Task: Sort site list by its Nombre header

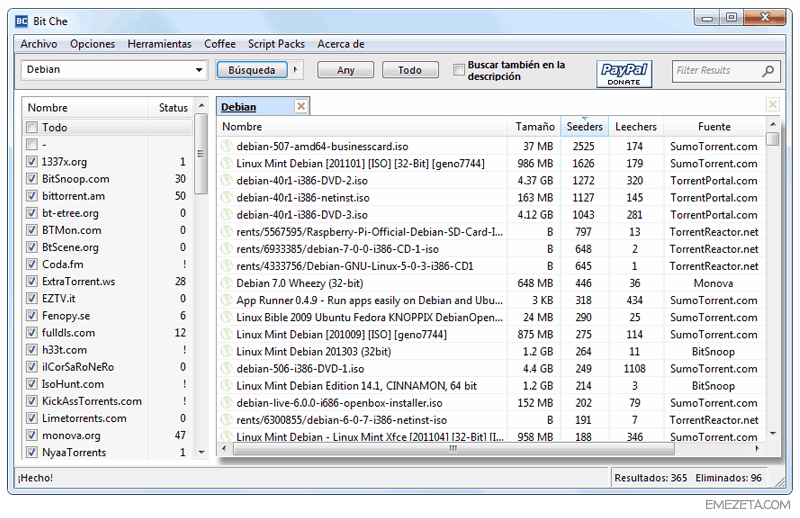Action: pyautogui.click(x=85, y=108)
